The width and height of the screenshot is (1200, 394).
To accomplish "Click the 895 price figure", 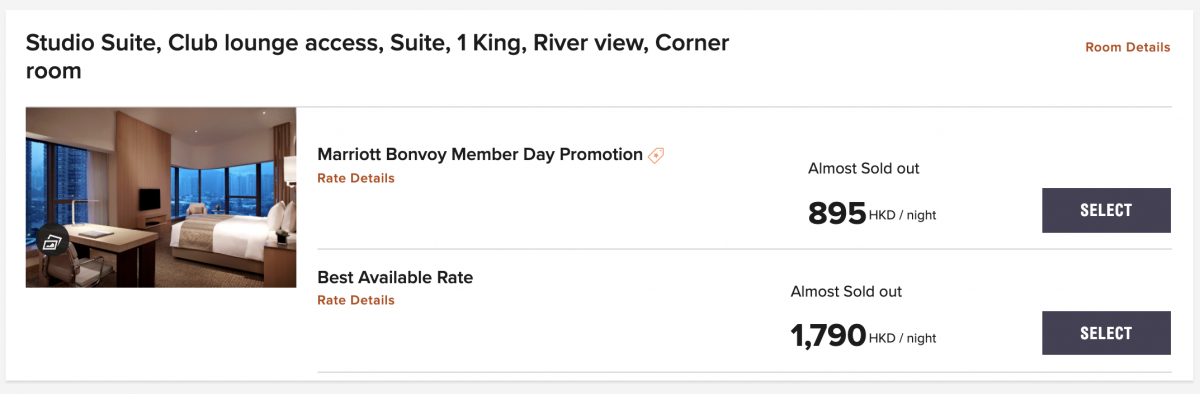I will (x=836, y=213).
